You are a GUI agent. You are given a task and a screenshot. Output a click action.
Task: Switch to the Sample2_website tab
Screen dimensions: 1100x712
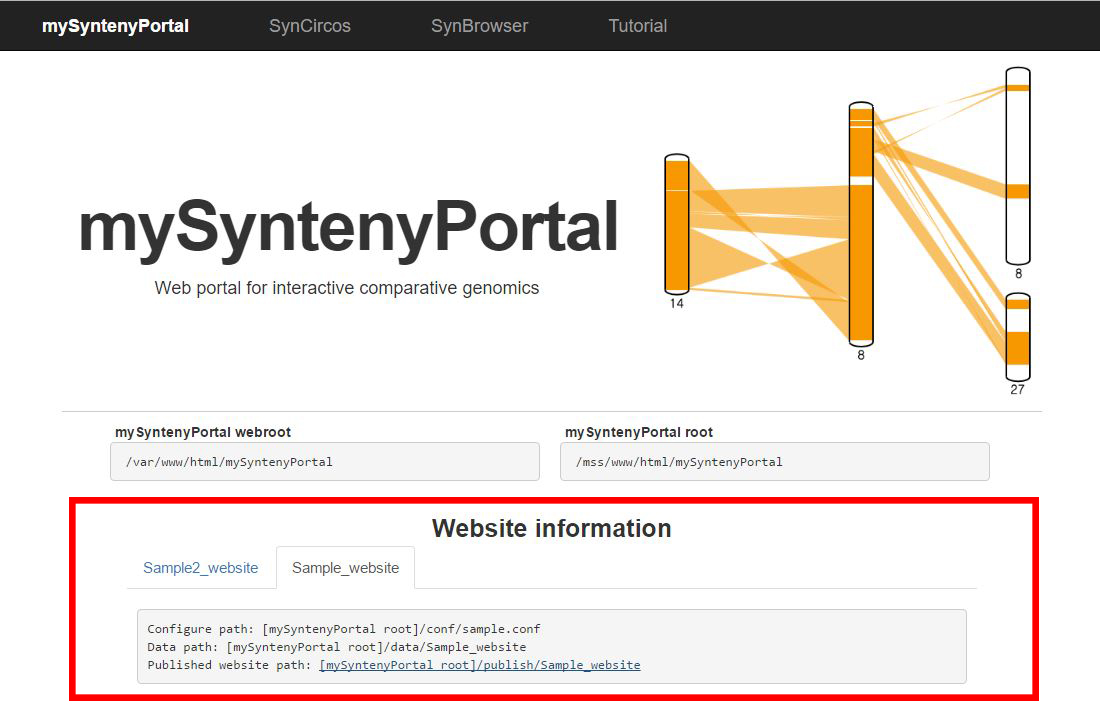[200, 568]
